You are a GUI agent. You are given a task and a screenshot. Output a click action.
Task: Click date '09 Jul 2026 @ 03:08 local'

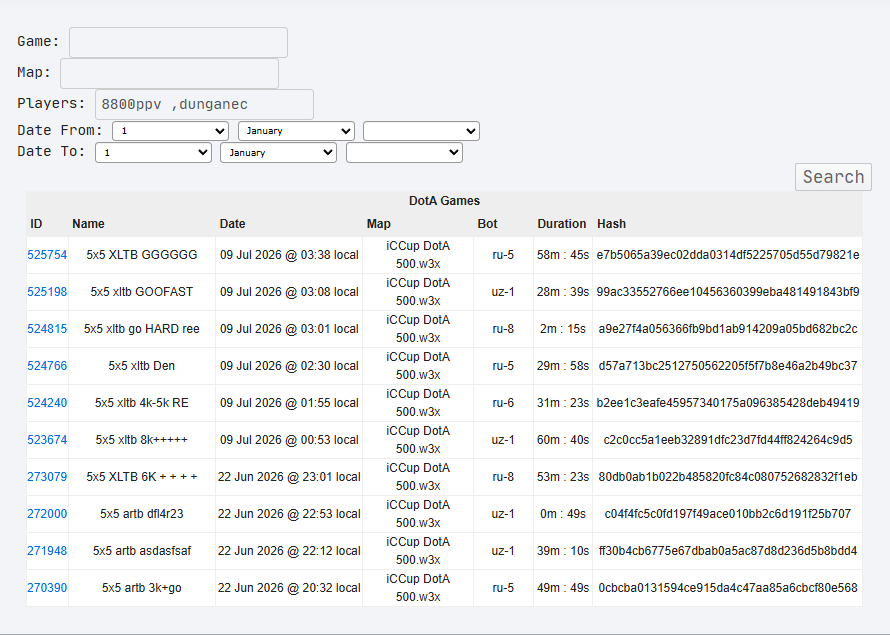pos(289,292)
